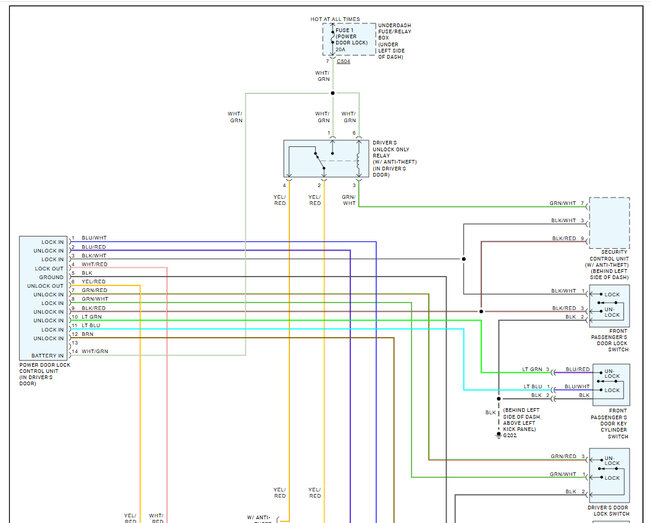
Task: Click 'BLU/RED' wire label at key cylinder switch
Action: point(577,369)
